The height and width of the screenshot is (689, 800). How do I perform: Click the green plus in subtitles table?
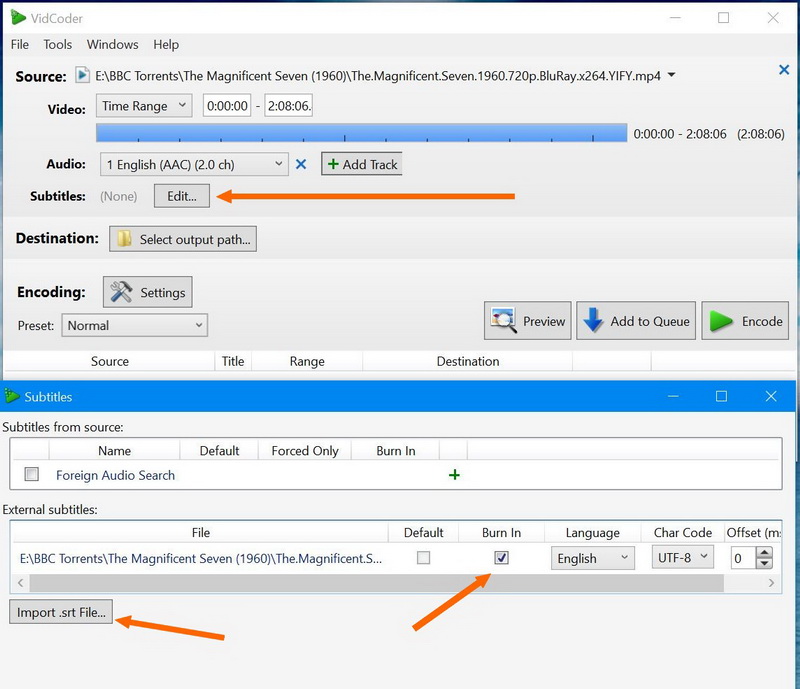coord(454,475)
